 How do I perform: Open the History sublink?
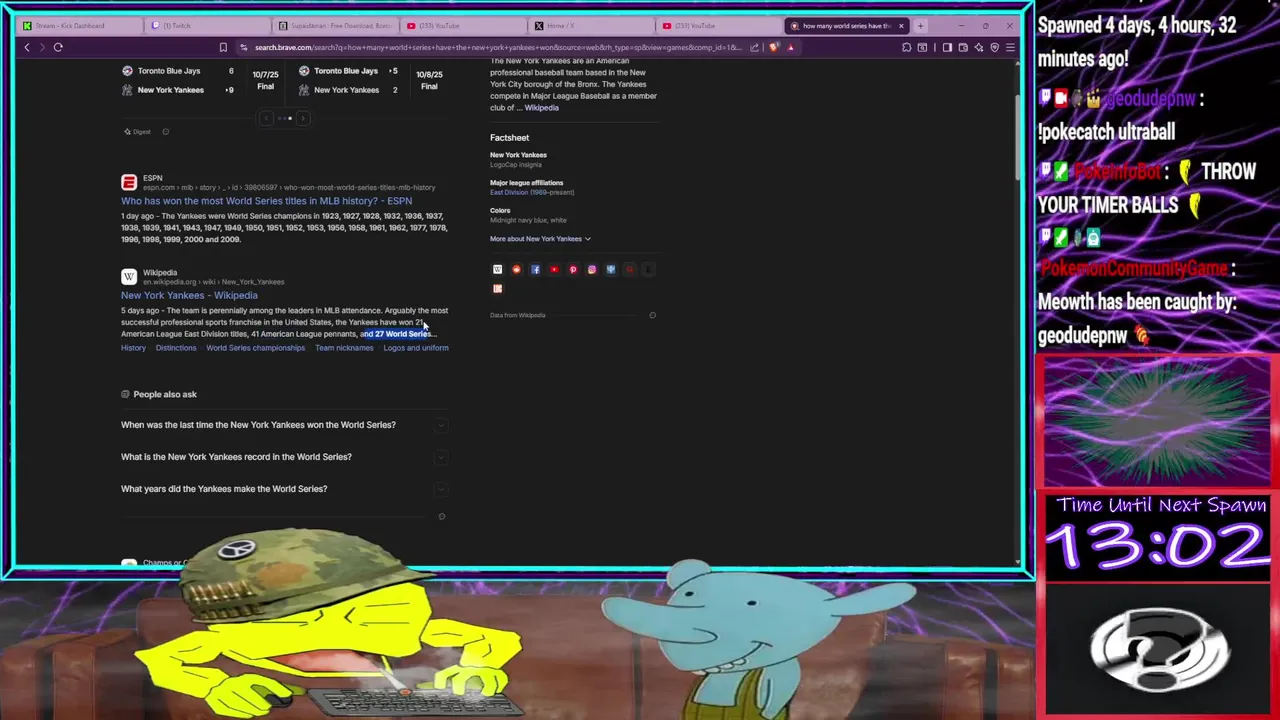133,348
